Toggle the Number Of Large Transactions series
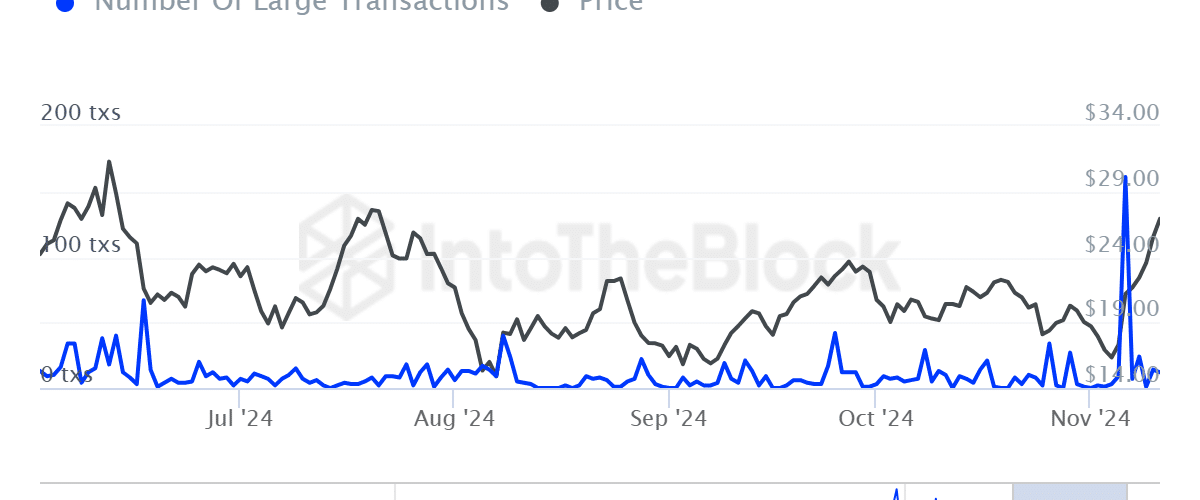 (x=300, y=4)
